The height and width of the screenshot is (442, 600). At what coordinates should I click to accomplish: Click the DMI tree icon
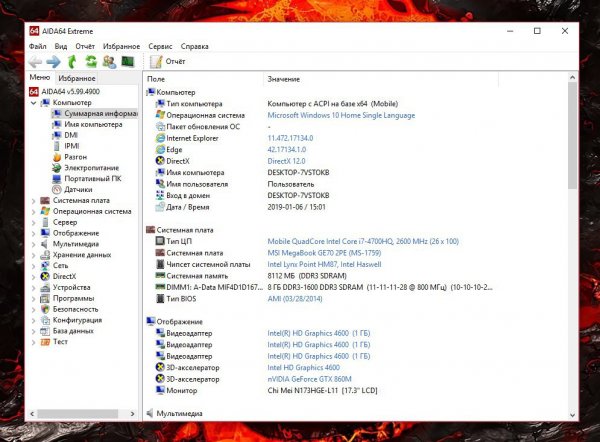pos(57,135)
